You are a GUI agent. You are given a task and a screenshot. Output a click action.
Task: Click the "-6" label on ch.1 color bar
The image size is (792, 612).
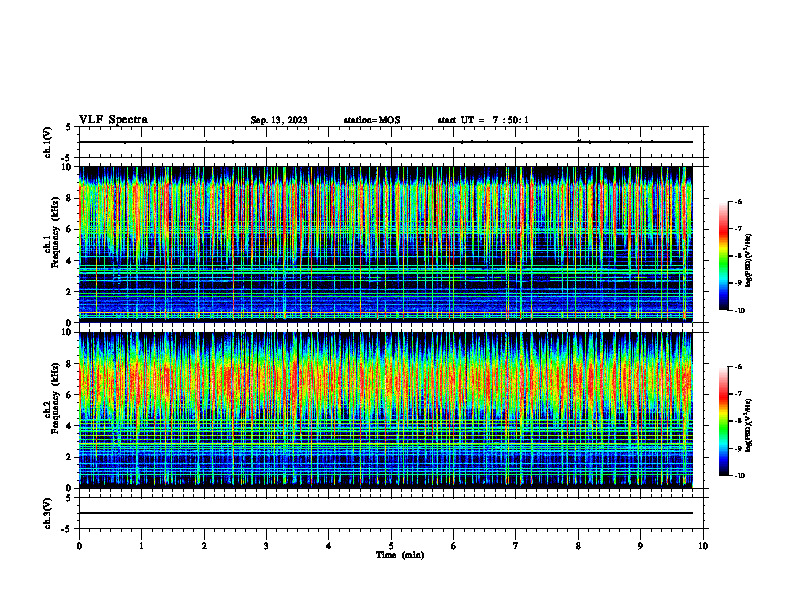pos(738,201)
